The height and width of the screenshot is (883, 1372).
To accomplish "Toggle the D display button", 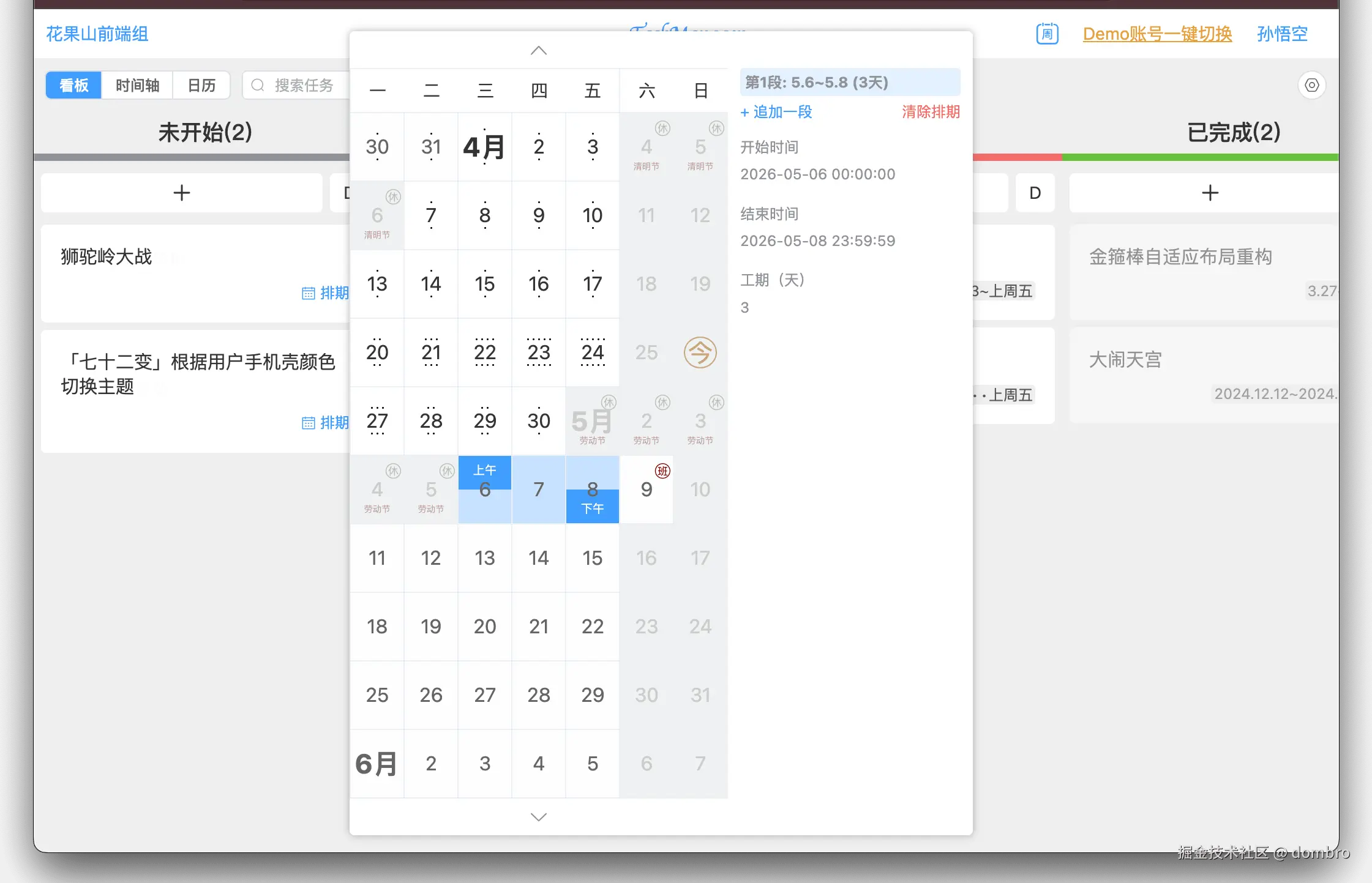I will (x=1035, y=193).
